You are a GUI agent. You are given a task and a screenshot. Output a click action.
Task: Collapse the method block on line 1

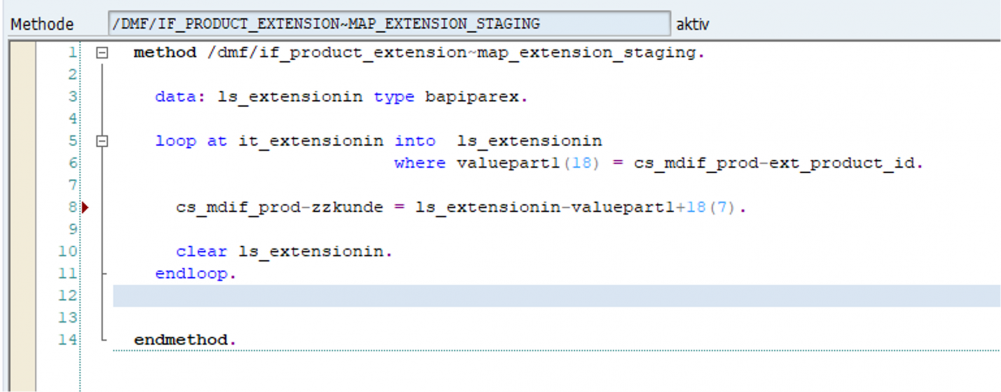102,54
